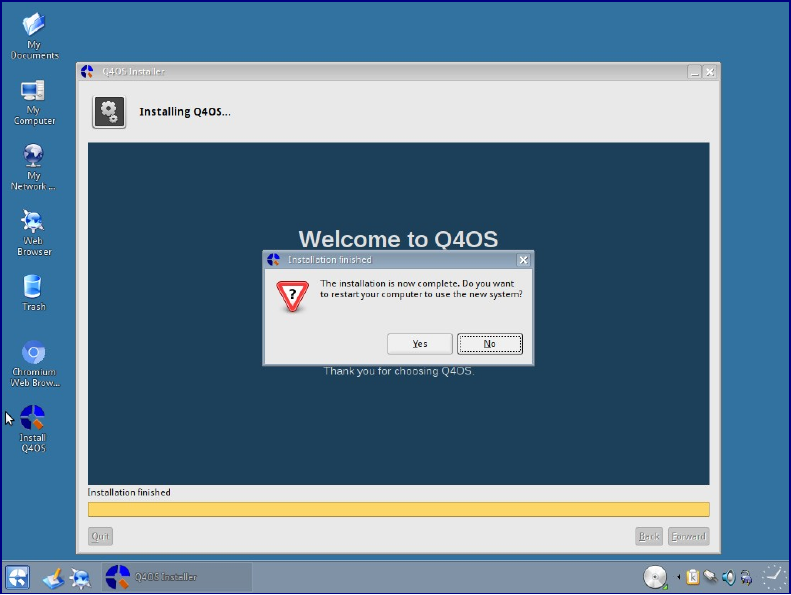Open the My Documents desktop icon
The width and height of the screenshot is (791, 595).
[34, 35]
